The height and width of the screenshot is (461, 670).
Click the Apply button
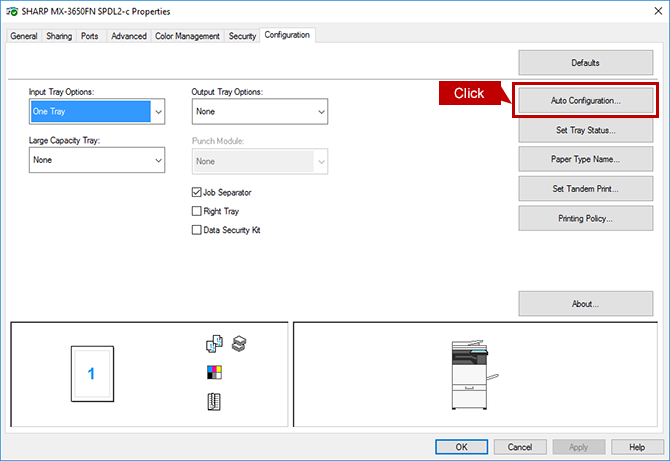coord(579,447)
